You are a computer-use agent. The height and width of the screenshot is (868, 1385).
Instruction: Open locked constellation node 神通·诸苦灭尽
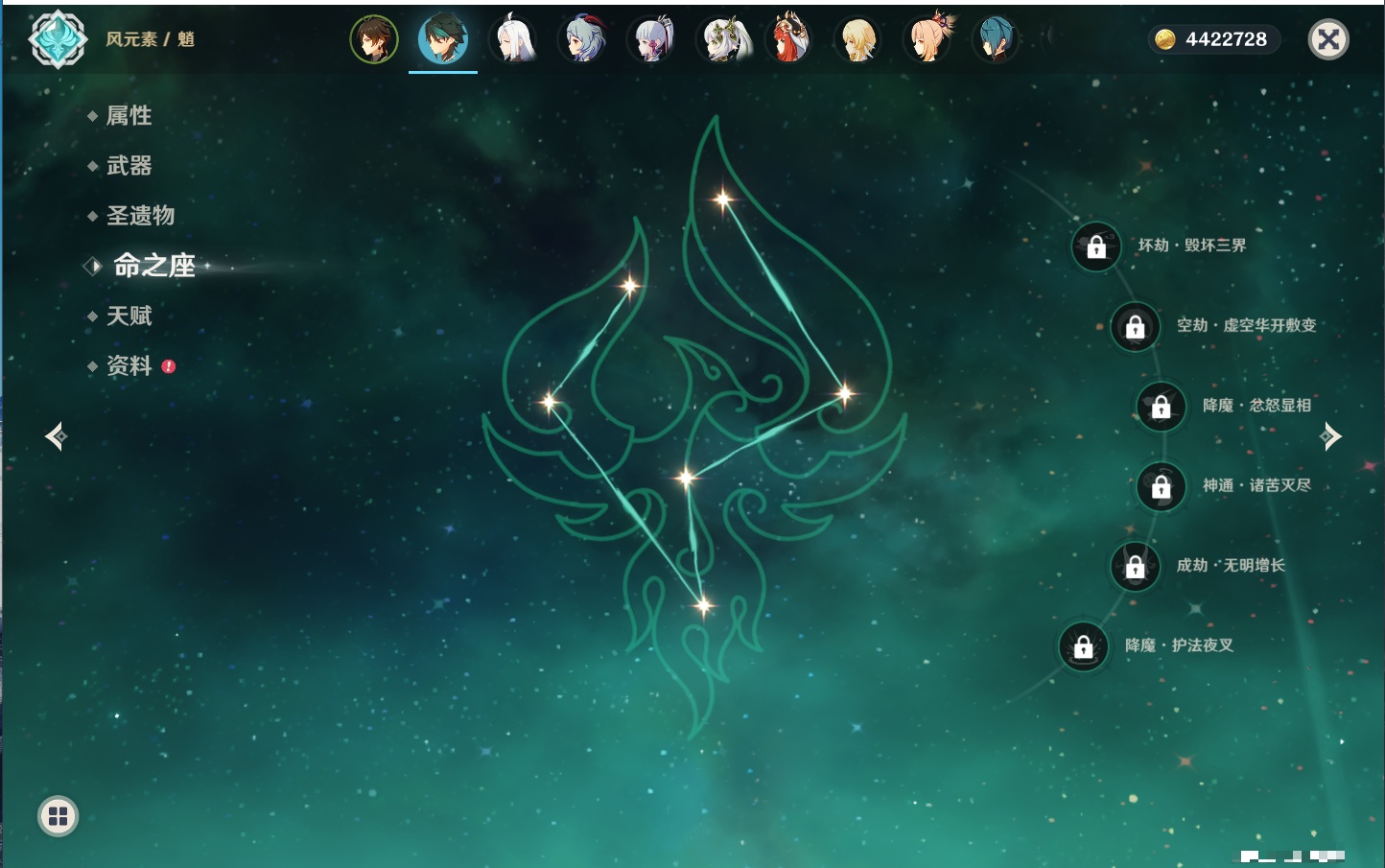[1161, 486]
